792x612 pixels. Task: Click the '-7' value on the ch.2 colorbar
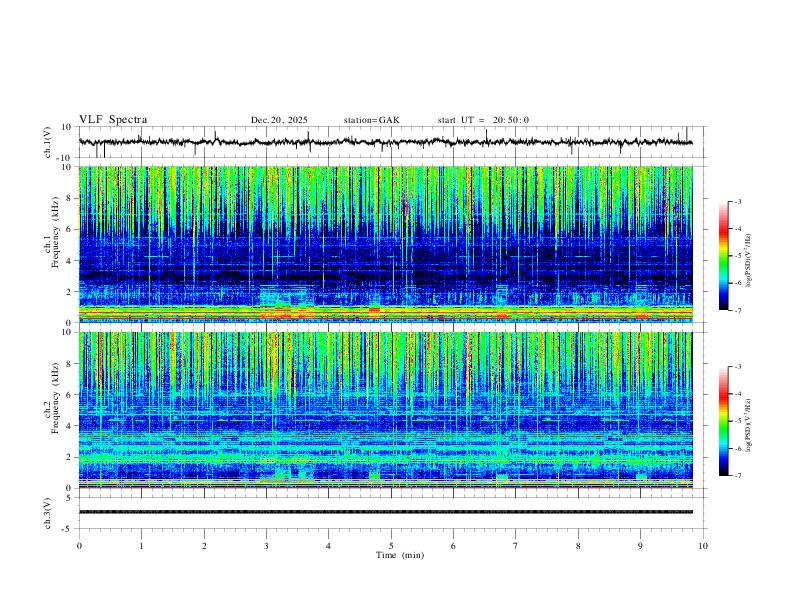[737, 476]
